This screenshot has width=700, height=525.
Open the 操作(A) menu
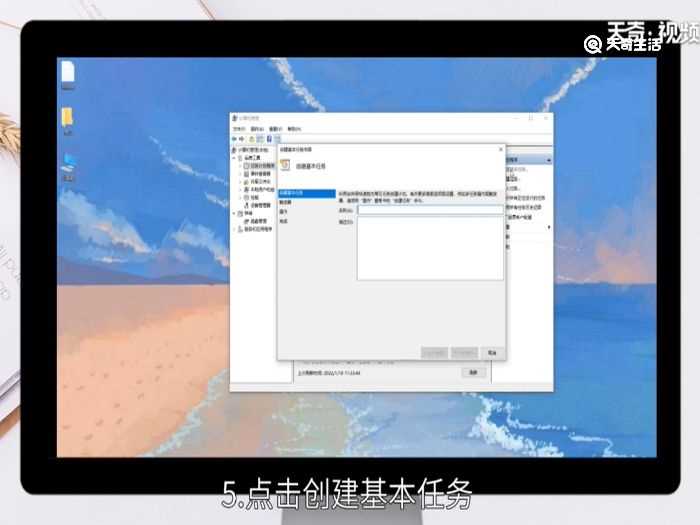pyautogui.click(x=257, y=129)
